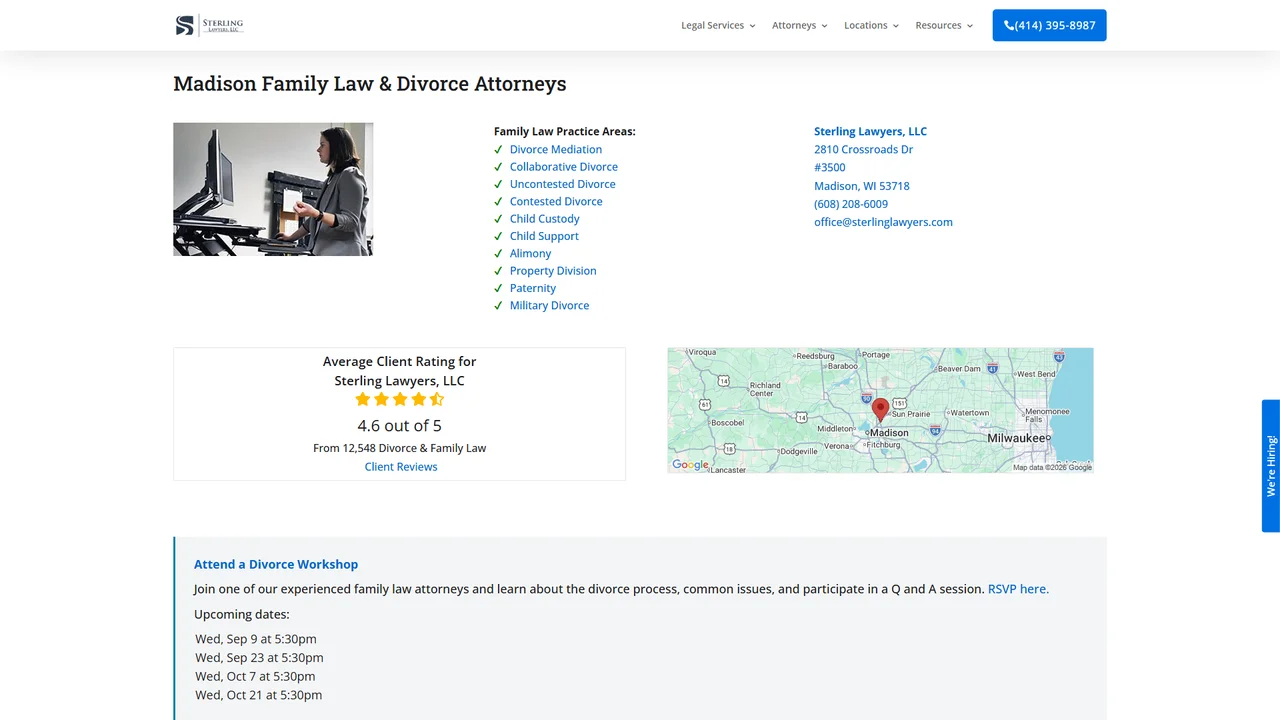Click the Map data ©2026 Google attribution
1280x720 pixels.
pos(1052,467)
